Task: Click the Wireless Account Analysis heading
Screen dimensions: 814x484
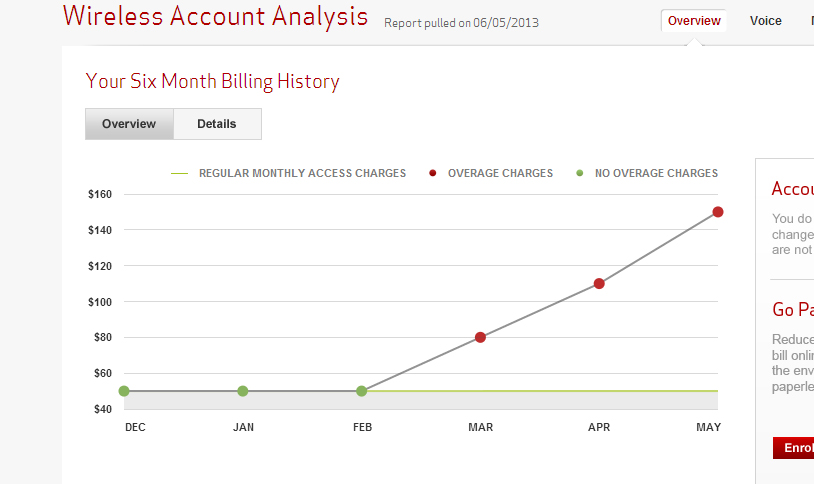Action: (x=215, y=17)
